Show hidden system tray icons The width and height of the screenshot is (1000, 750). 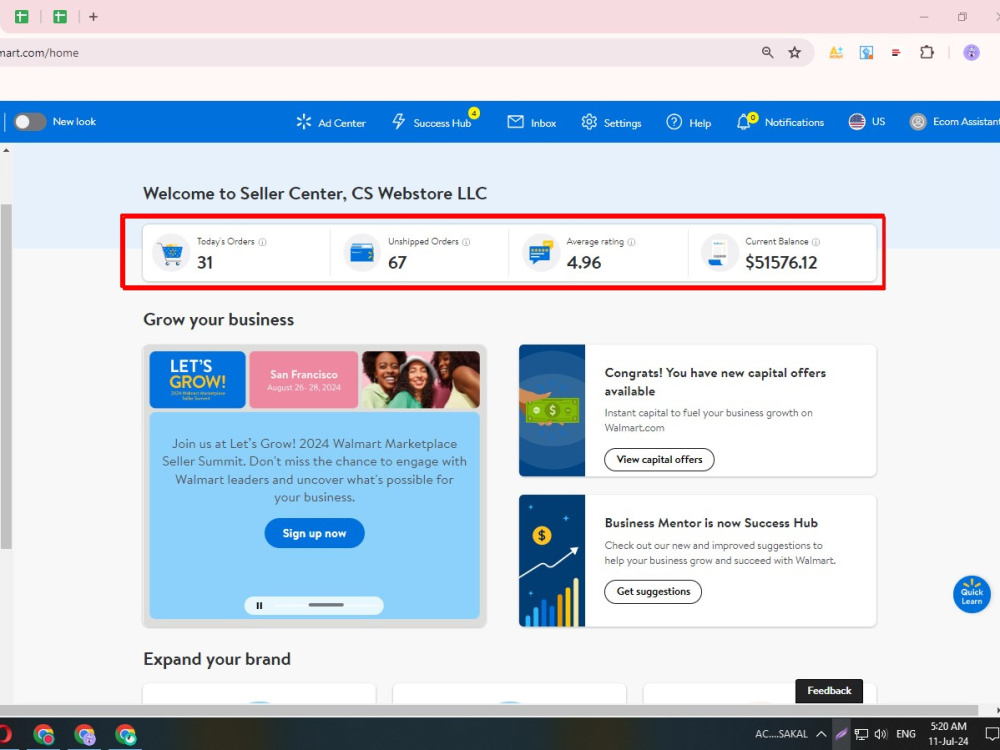(821, 734)
